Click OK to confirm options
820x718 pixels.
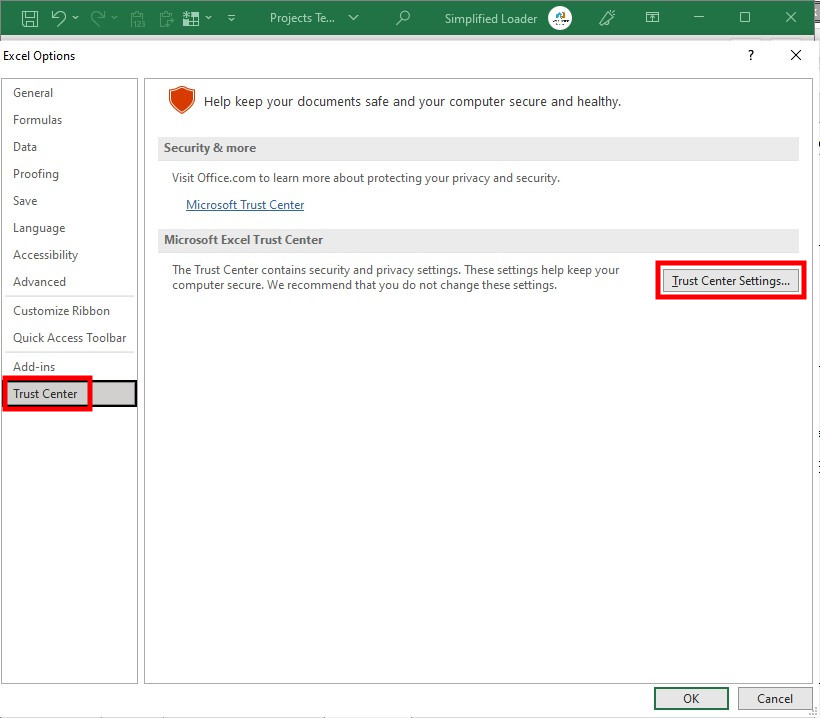click(691, 698)
